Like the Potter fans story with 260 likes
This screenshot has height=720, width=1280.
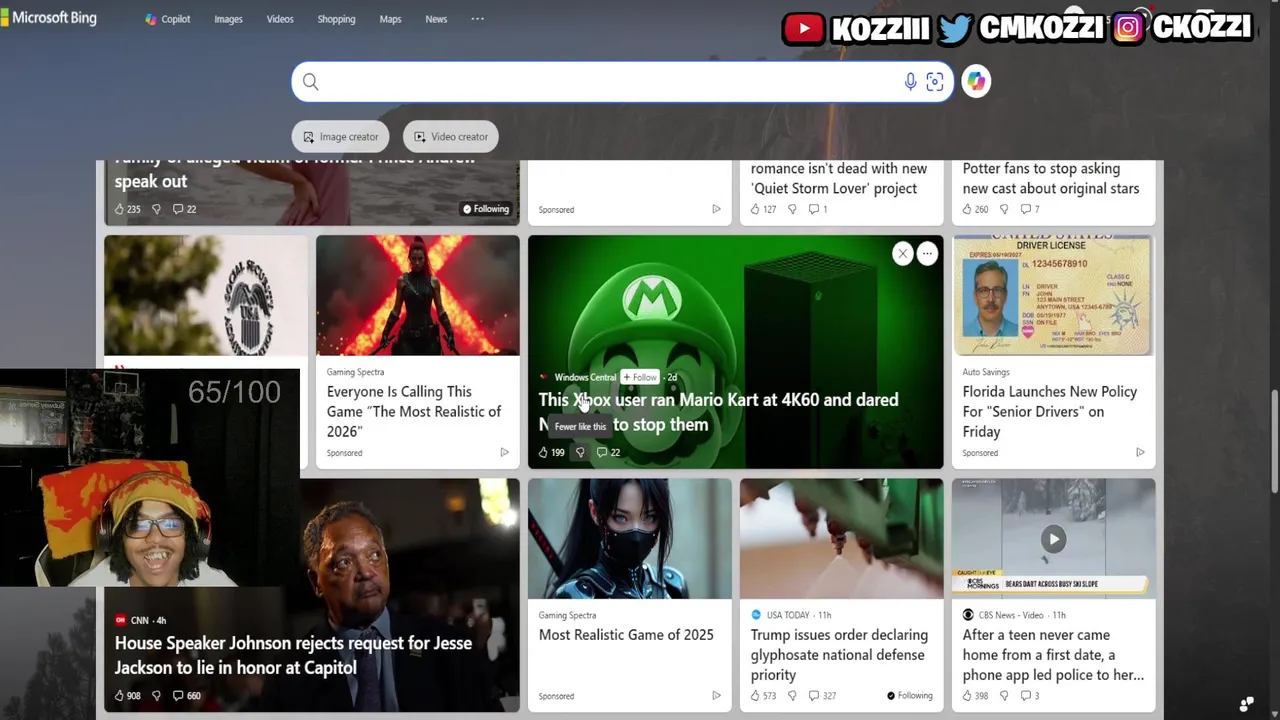point(975,209)
